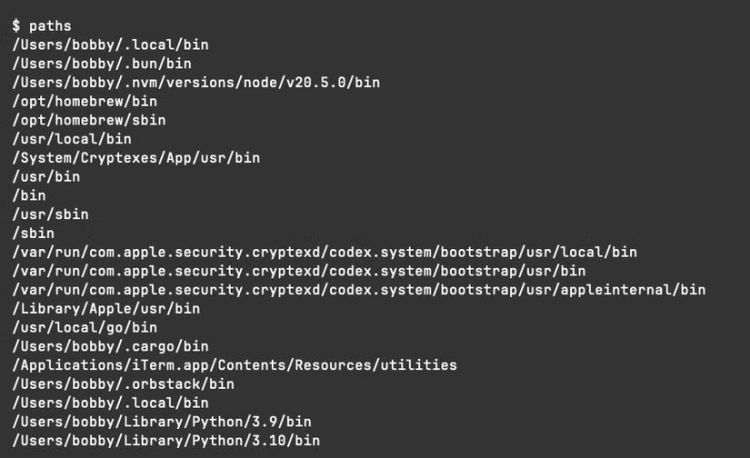
Task: Click the /usr/sbin output line
Action: tap(50, 215)
